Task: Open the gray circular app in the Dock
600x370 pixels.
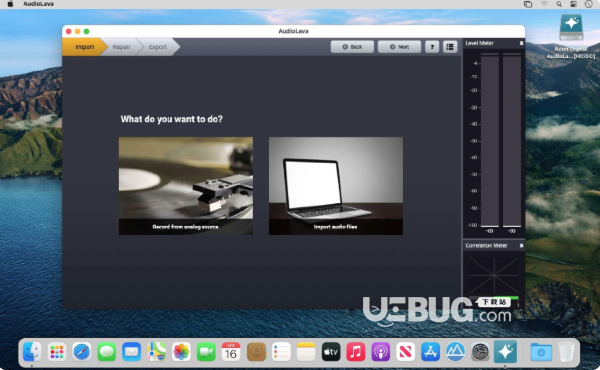Action: pos(480,352)
